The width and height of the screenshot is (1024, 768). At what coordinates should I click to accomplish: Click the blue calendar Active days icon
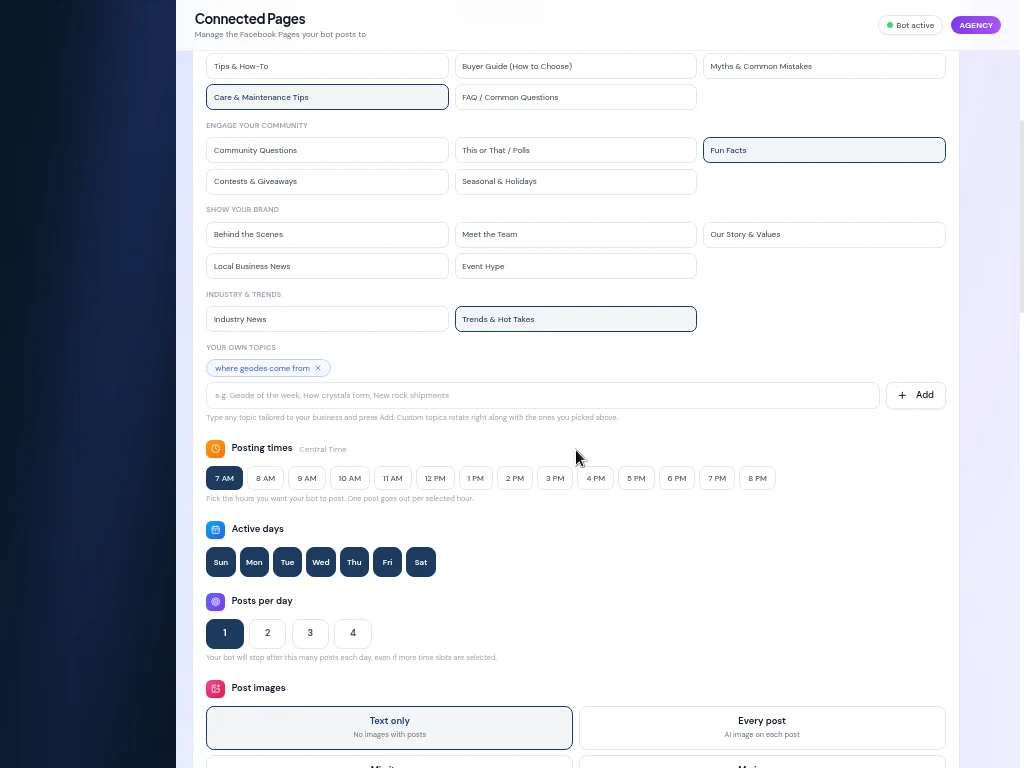click(x=216, y=530)
